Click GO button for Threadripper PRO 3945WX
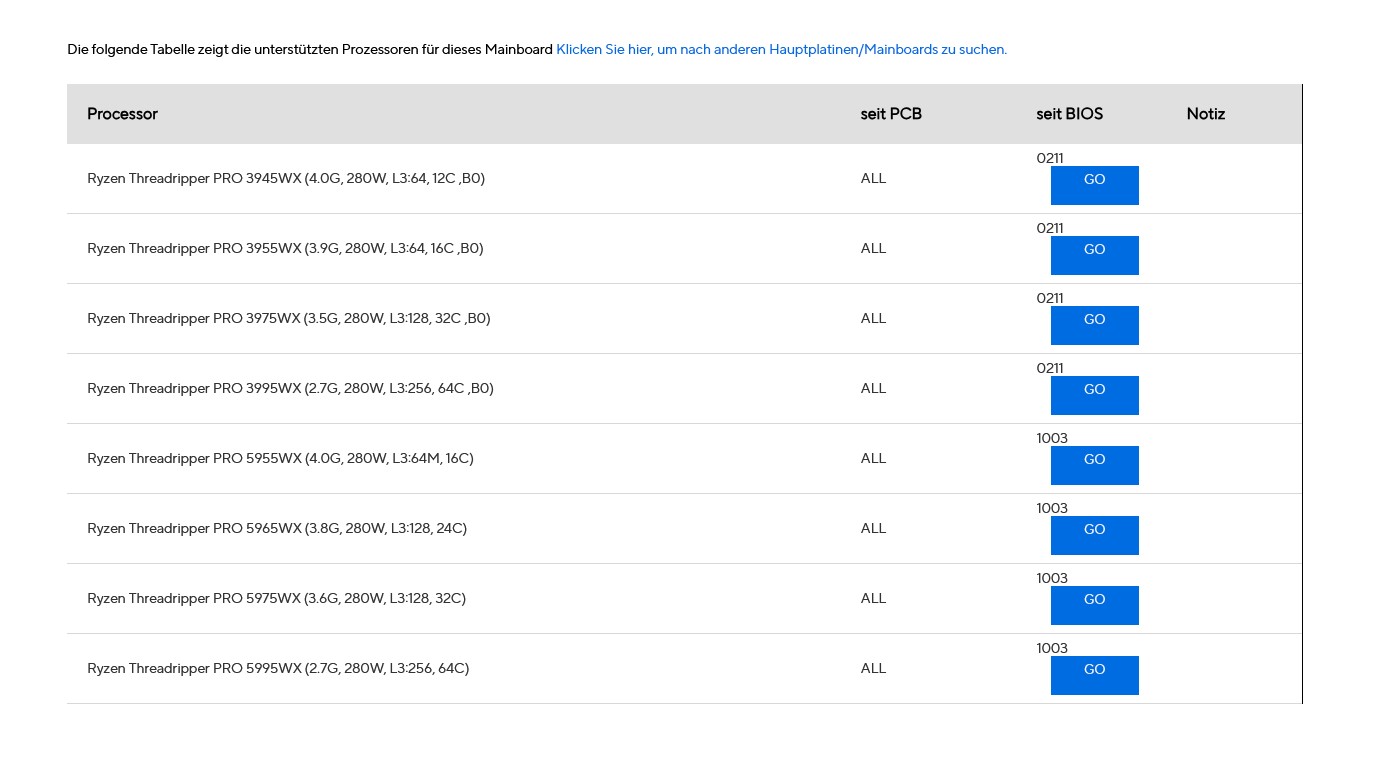 tap(1094, 185)
